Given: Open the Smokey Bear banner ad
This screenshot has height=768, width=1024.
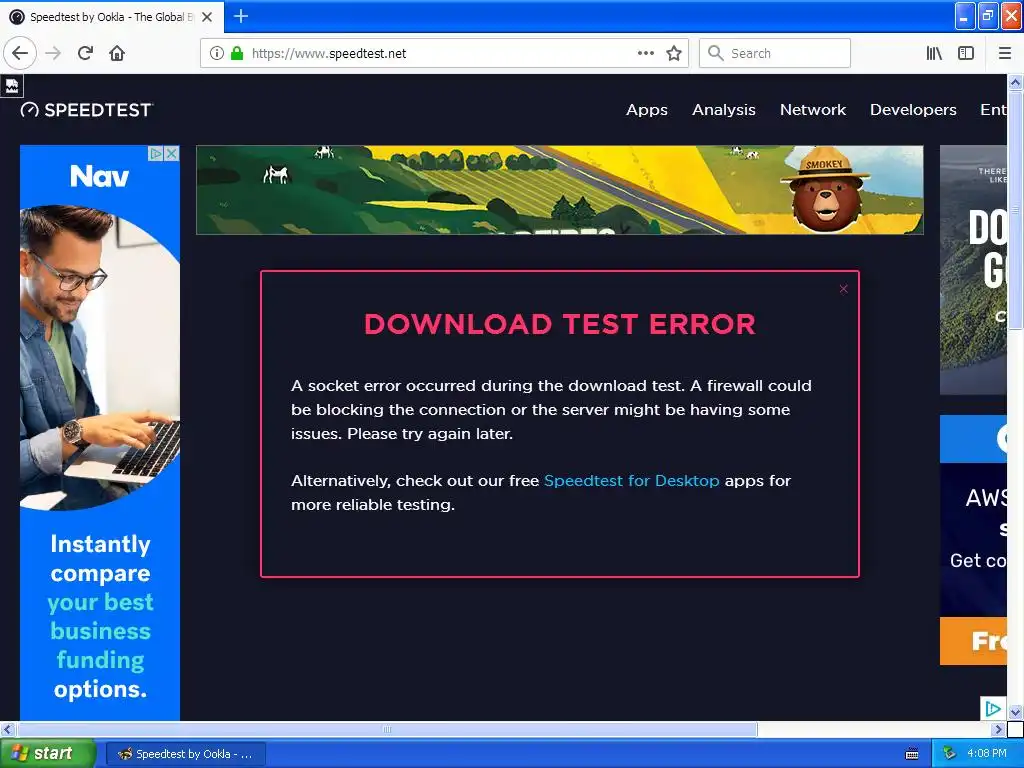Looking at the screenshot, I should tap(560, 189).
